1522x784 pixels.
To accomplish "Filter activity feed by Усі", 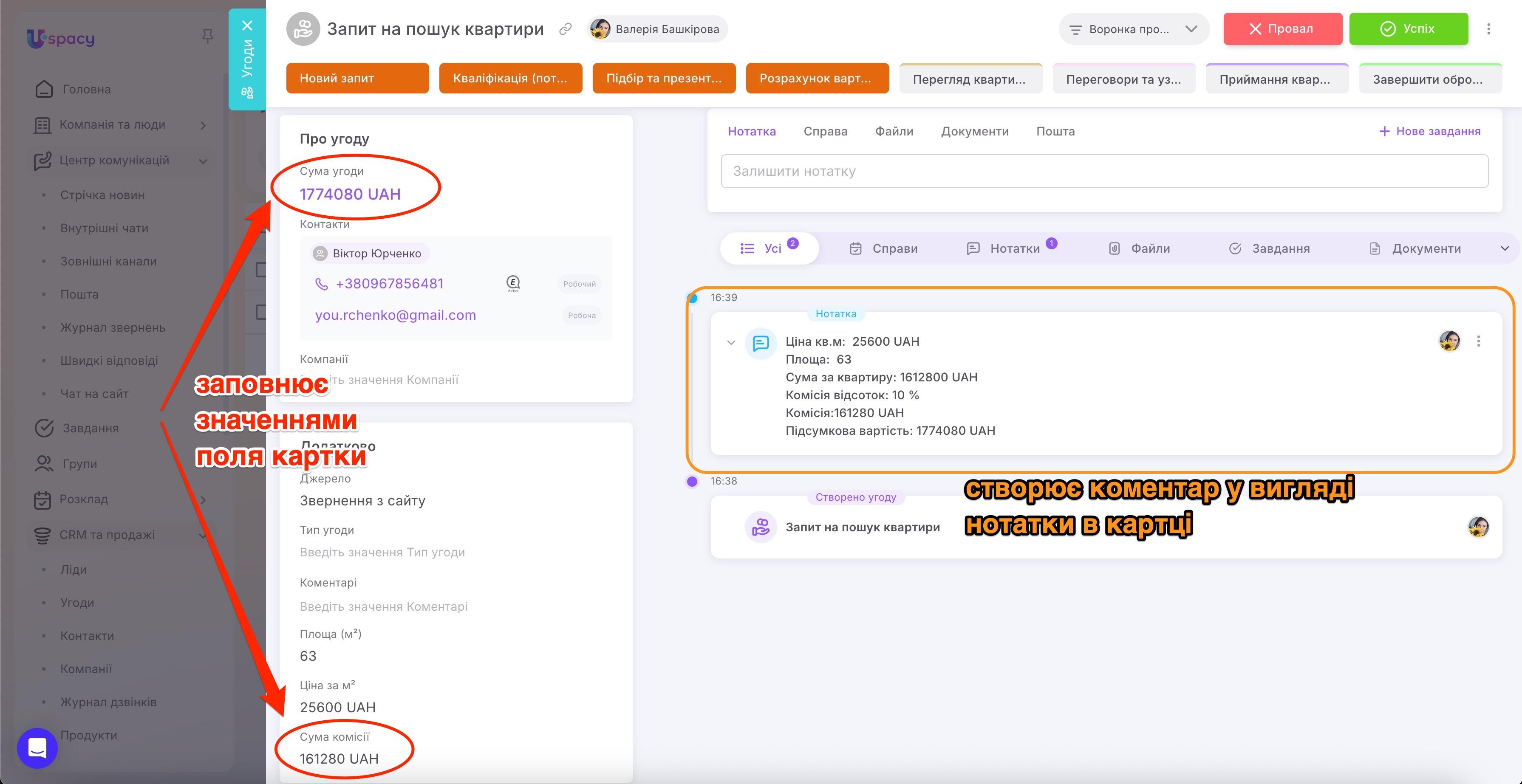I will click(x=769, y=248).
